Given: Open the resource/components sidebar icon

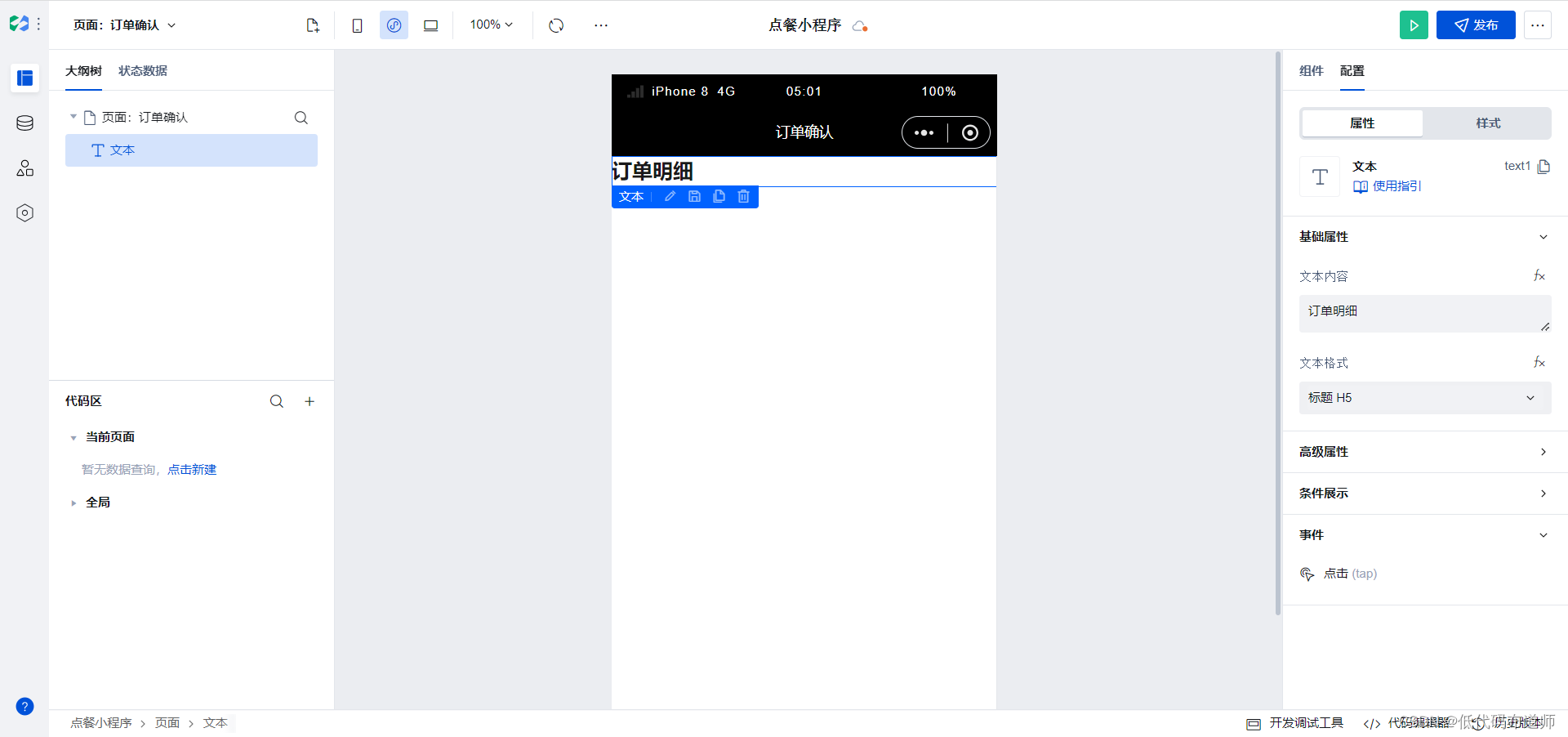Looking at the screenshot, I should pos(25,168).
